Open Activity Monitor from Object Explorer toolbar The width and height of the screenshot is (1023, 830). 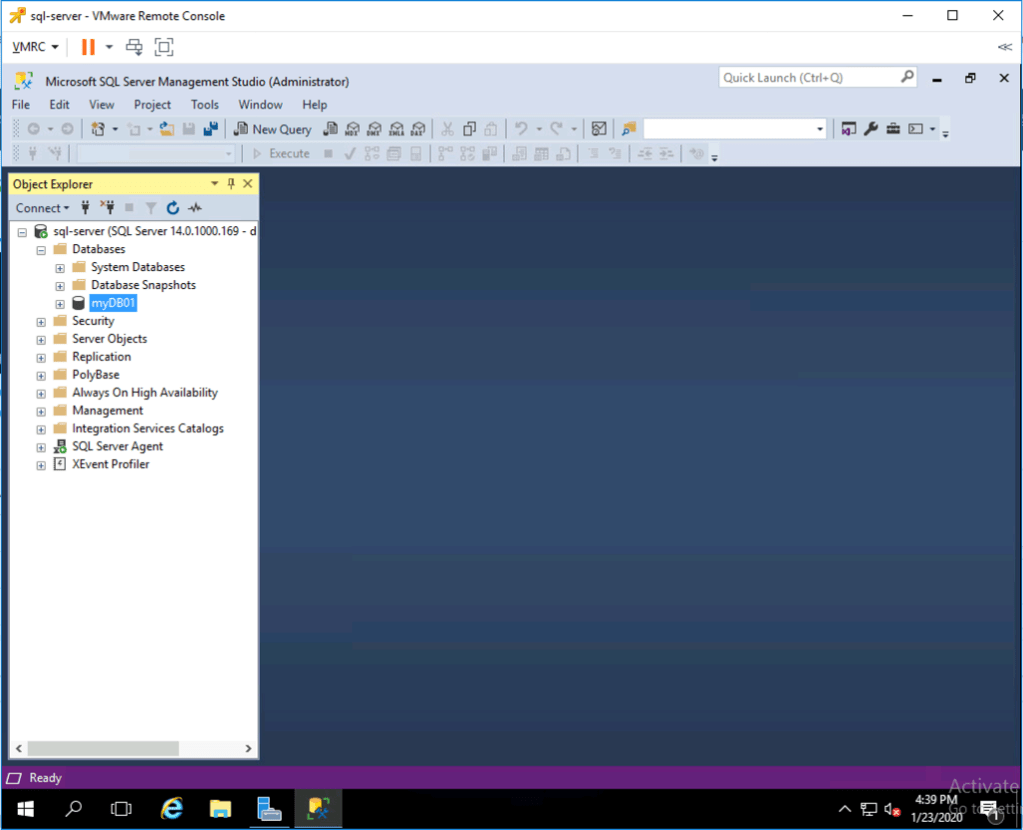pyautogui.click(x=195, y=208)
